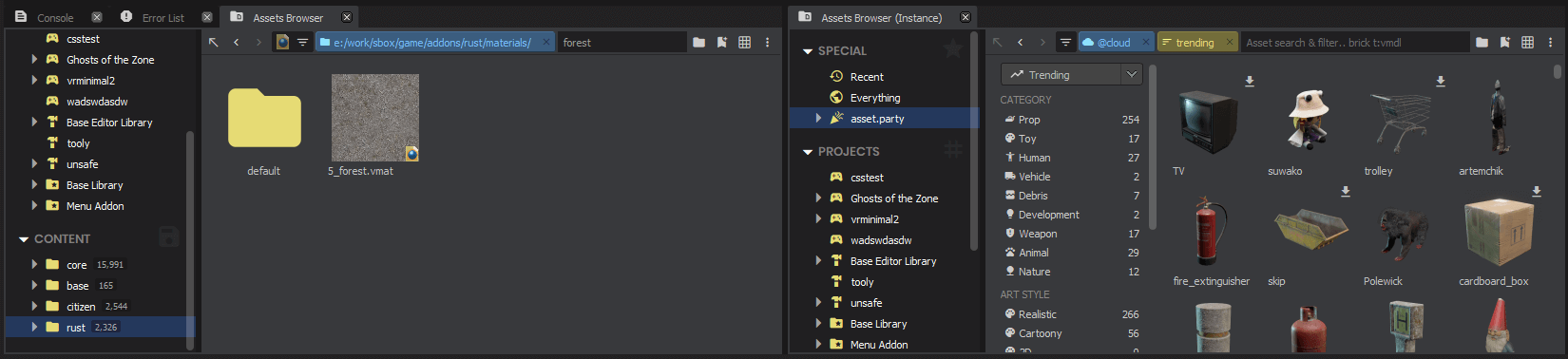1568x359 pixels.
Task: Collapse the PROJECTS section in Instance browser
Action: click(x=808, y=152)
